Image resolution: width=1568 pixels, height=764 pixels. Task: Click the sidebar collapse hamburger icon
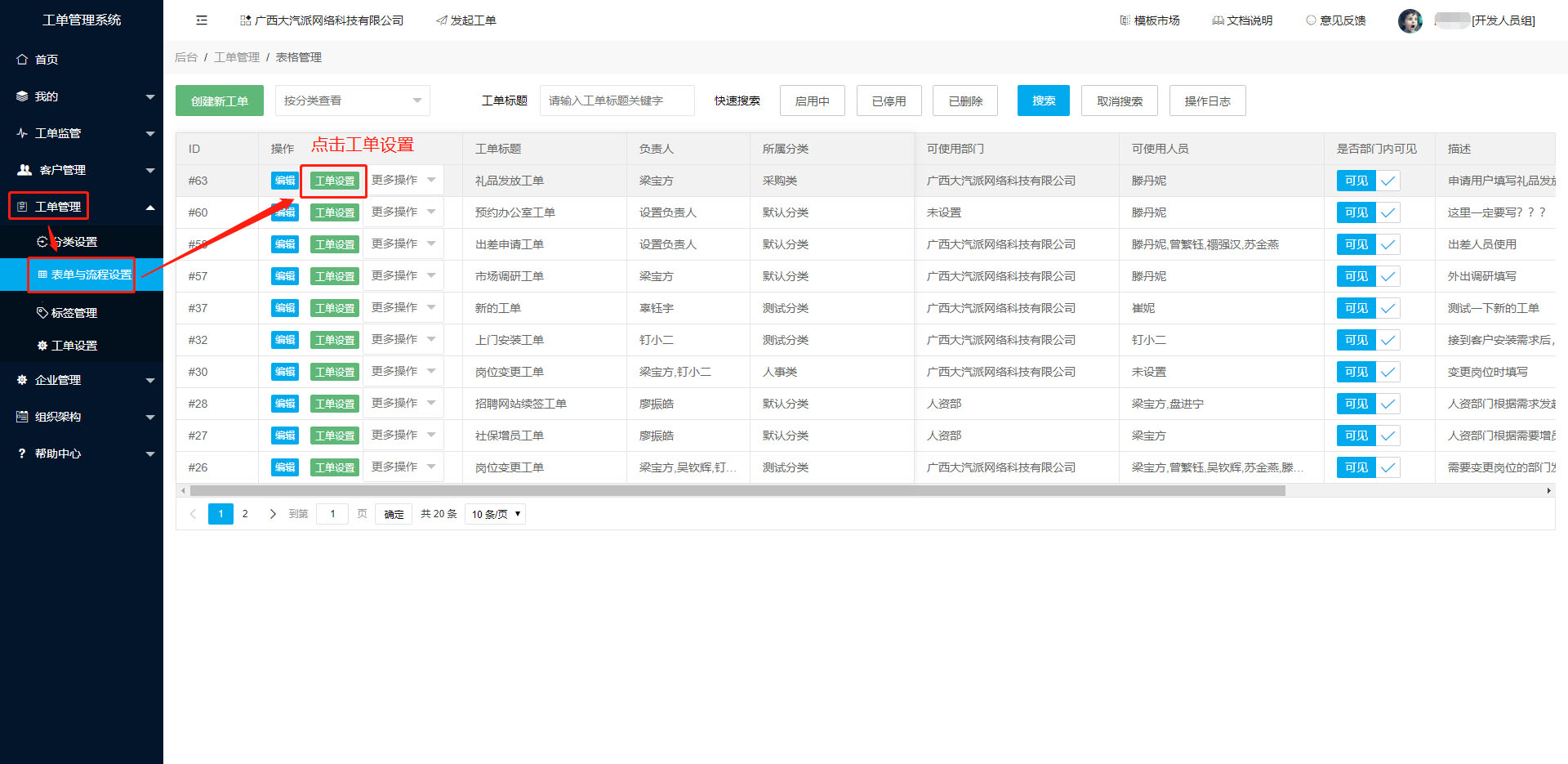coord(202,20)
